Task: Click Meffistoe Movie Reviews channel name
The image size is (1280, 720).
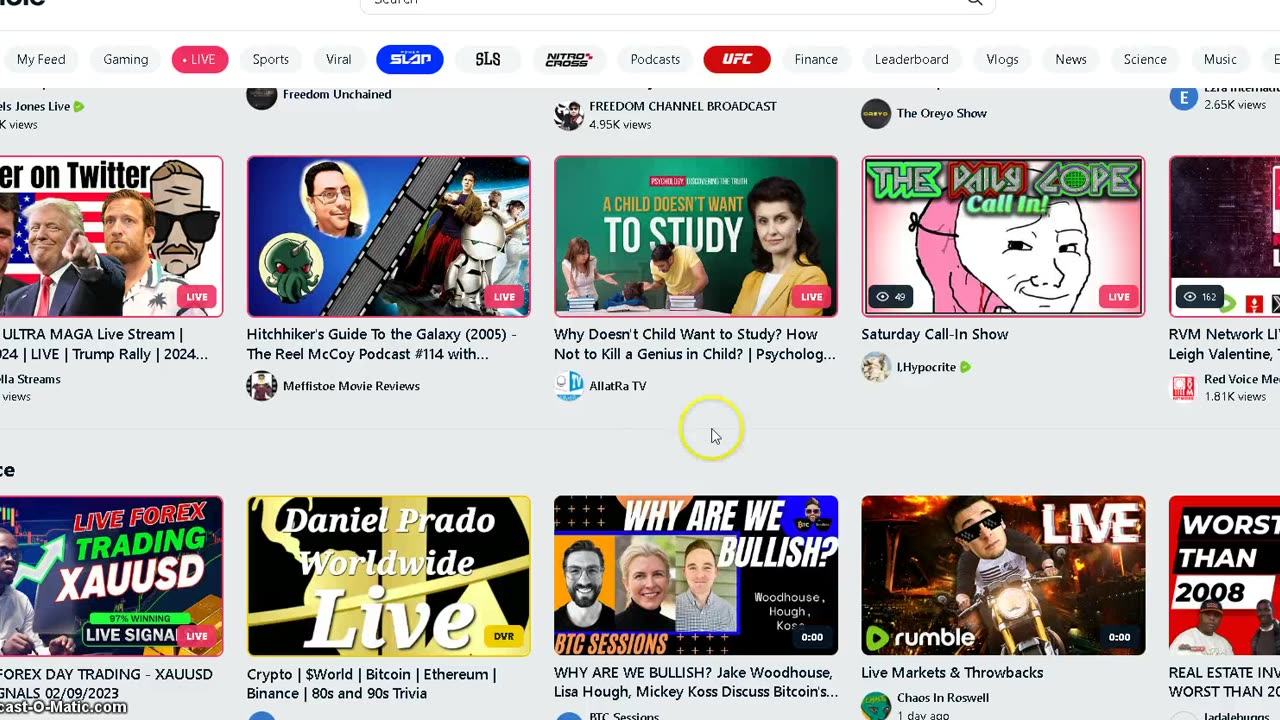Action: 351,386
